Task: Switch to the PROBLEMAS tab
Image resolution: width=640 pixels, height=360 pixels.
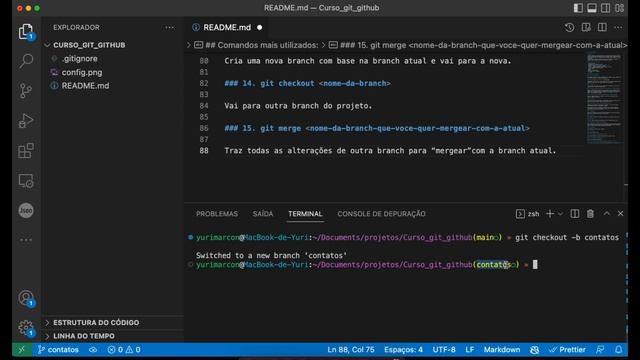Action: [x=217, y=214]
